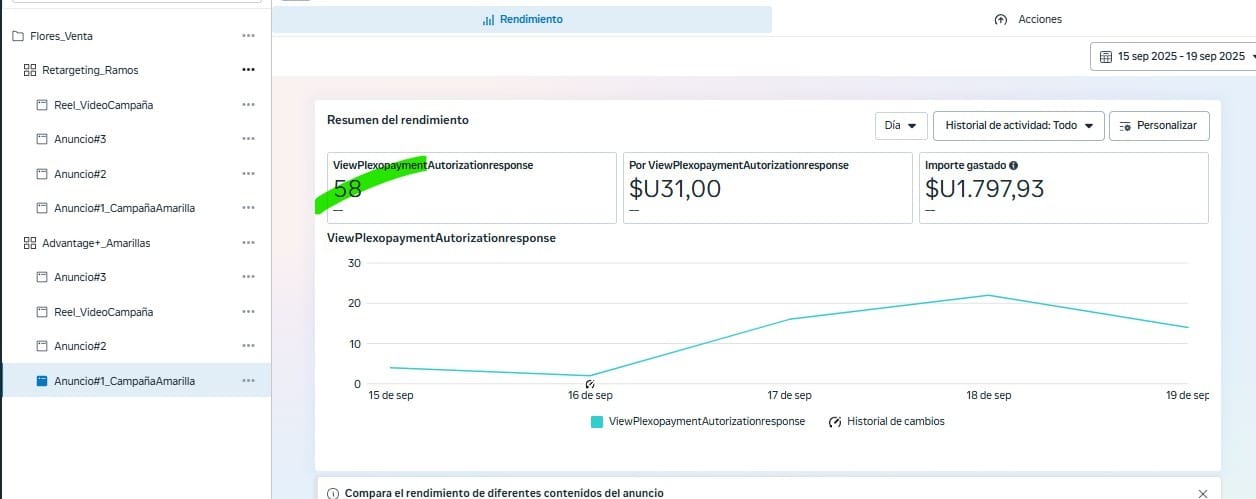Viewport: 1256px width, 499px height.
Task: Open the 15 sep 2025 - 19 sep 2025 date picker
Action: [1172, 57]
